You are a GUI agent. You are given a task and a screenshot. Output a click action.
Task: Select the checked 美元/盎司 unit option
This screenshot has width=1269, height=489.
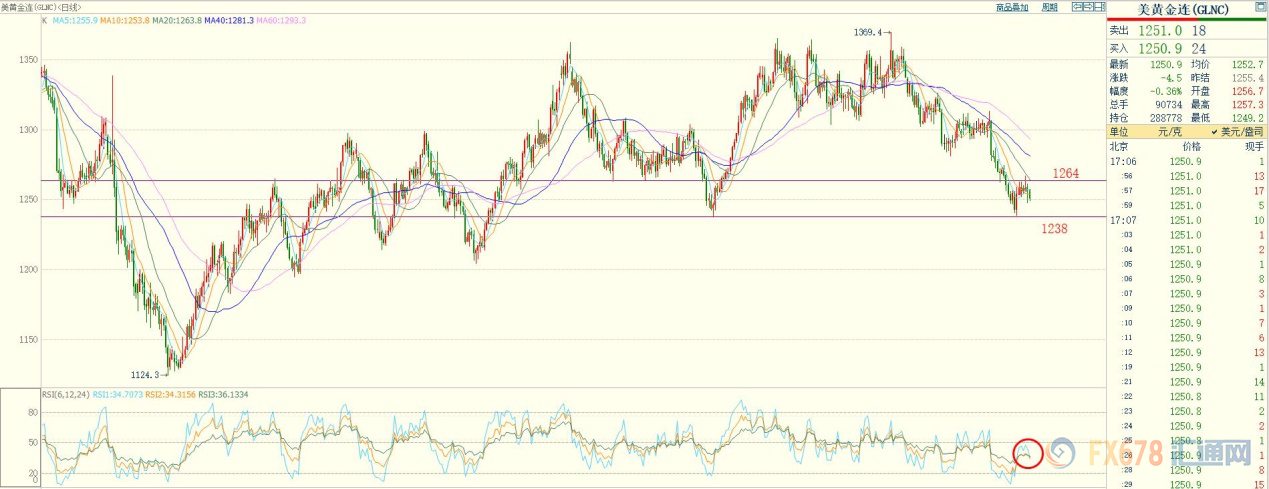(1234, 131)
